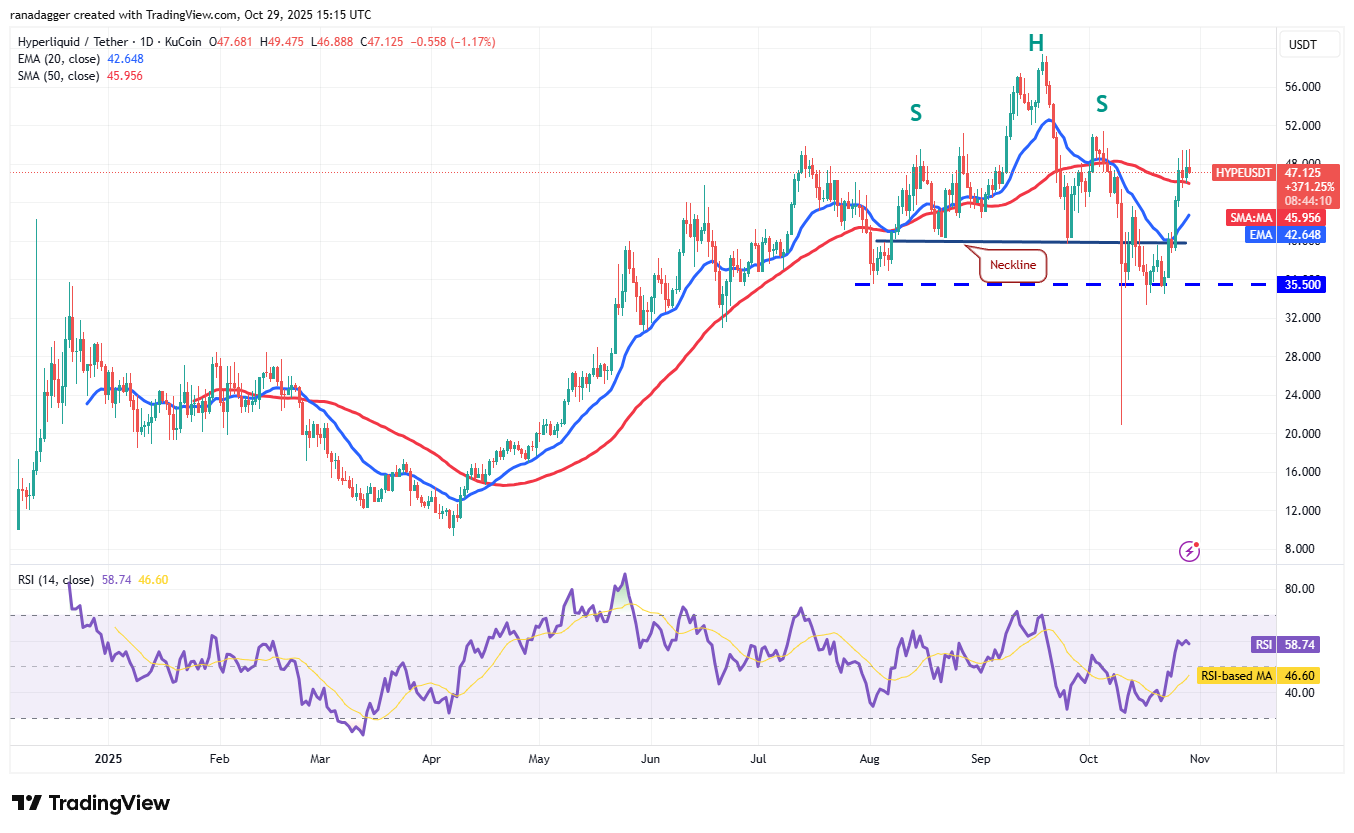Click the TradingView logo bottom left
The height and width of the screenshot is (833, 1354).
(x=88, y=803)
